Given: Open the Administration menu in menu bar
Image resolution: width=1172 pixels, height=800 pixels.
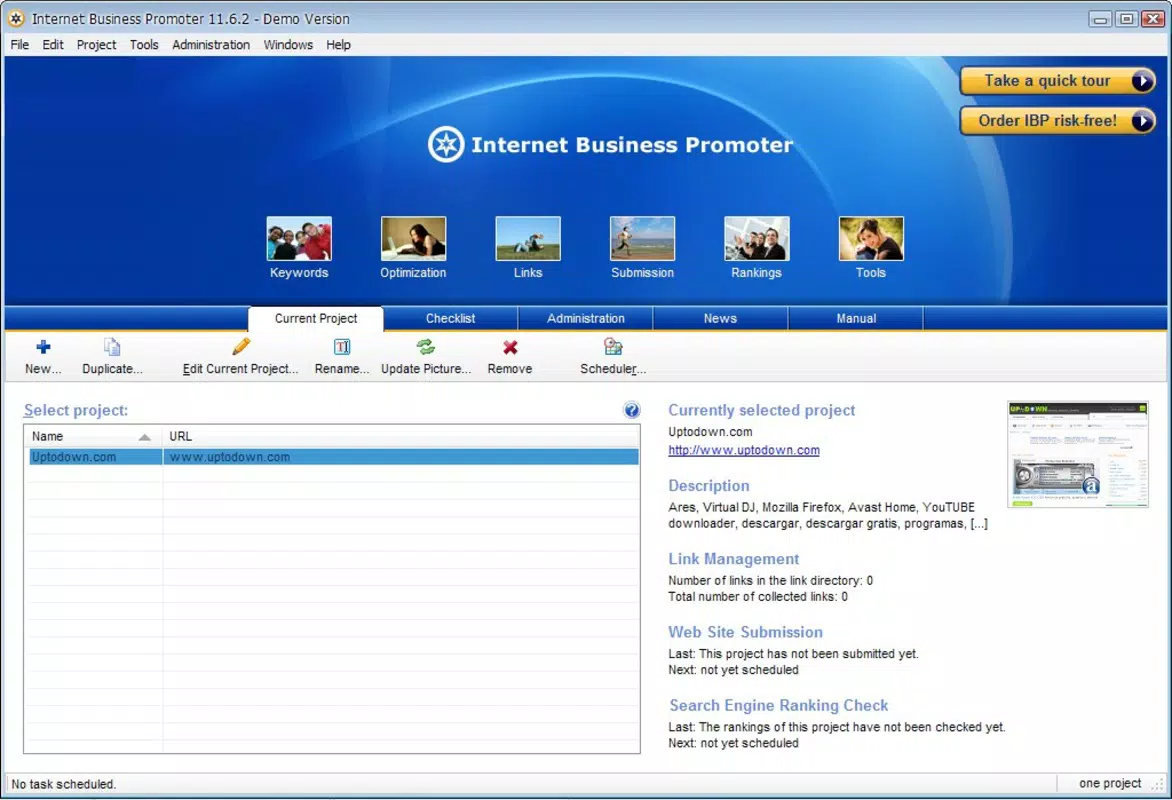Looking at the screenshot, I should (211, 45).
